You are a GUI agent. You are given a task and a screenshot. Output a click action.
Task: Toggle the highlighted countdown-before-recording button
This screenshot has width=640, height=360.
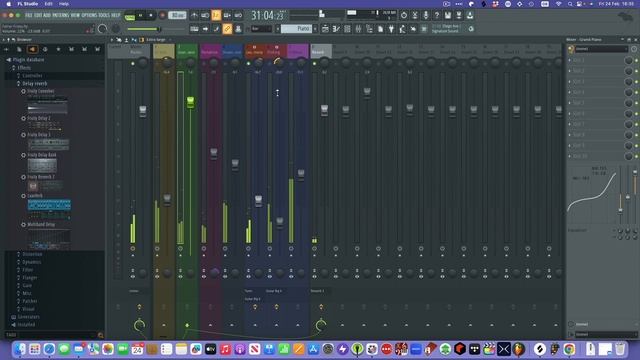pos(216,16)
